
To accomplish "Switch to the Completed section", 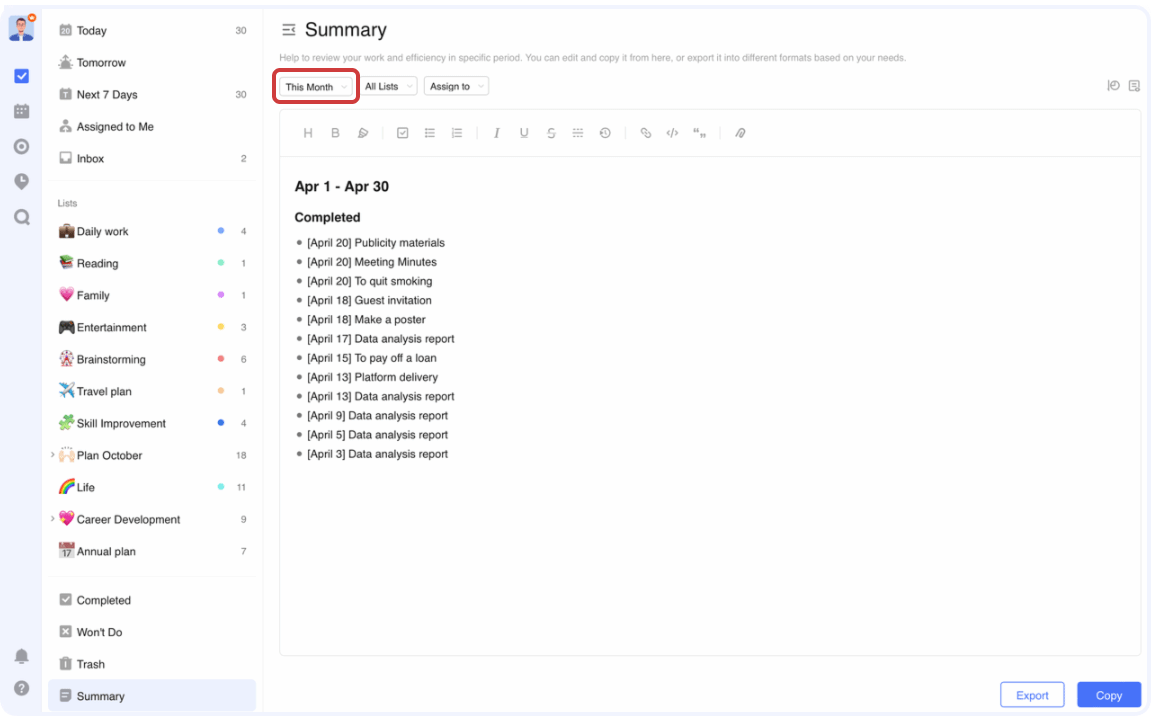I will click(103, 600).
